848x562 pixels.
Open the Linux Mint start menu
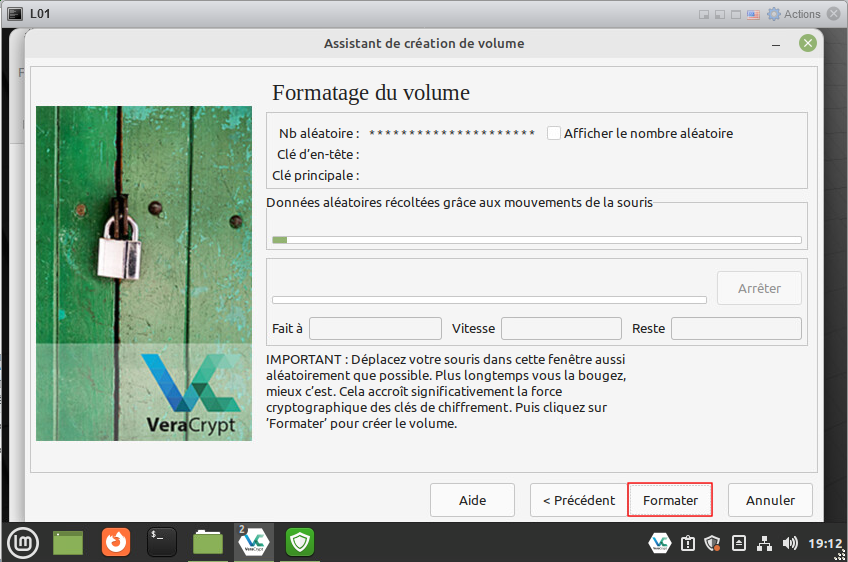pos(22,542)
